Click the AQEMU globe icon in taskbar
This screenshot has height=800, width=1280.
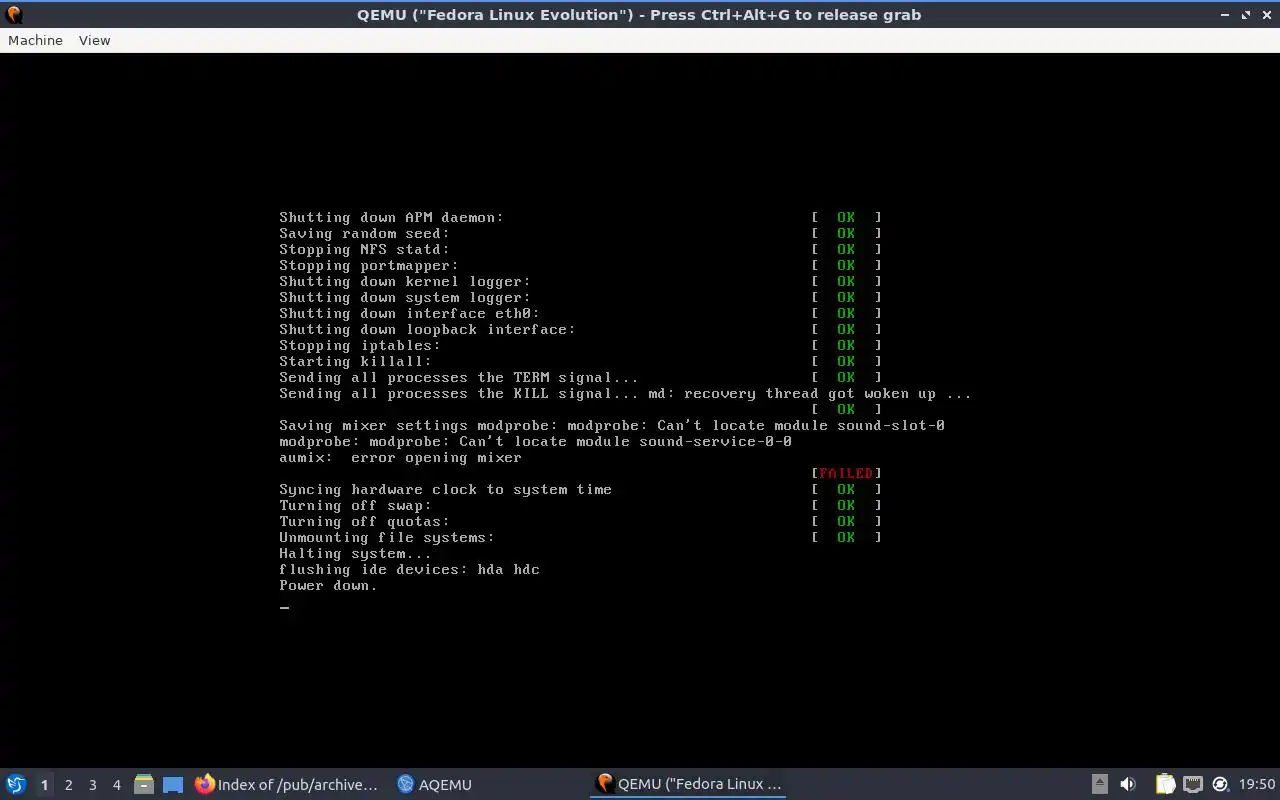click(405, 784)
